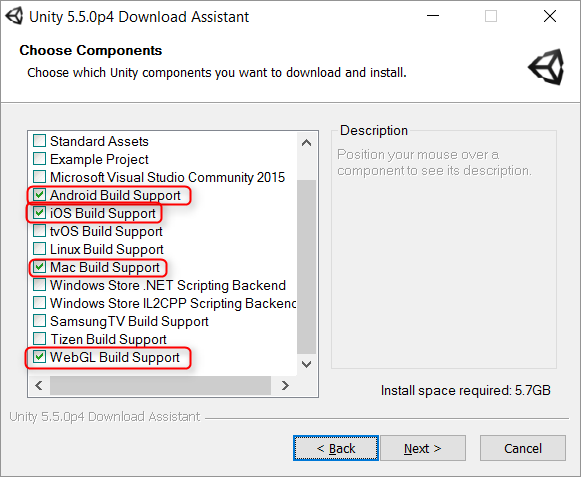Screen dimensions: 581x477
Task: Click the large Unity cube logo
Action: pyautogui.click(x=546, y=67)
